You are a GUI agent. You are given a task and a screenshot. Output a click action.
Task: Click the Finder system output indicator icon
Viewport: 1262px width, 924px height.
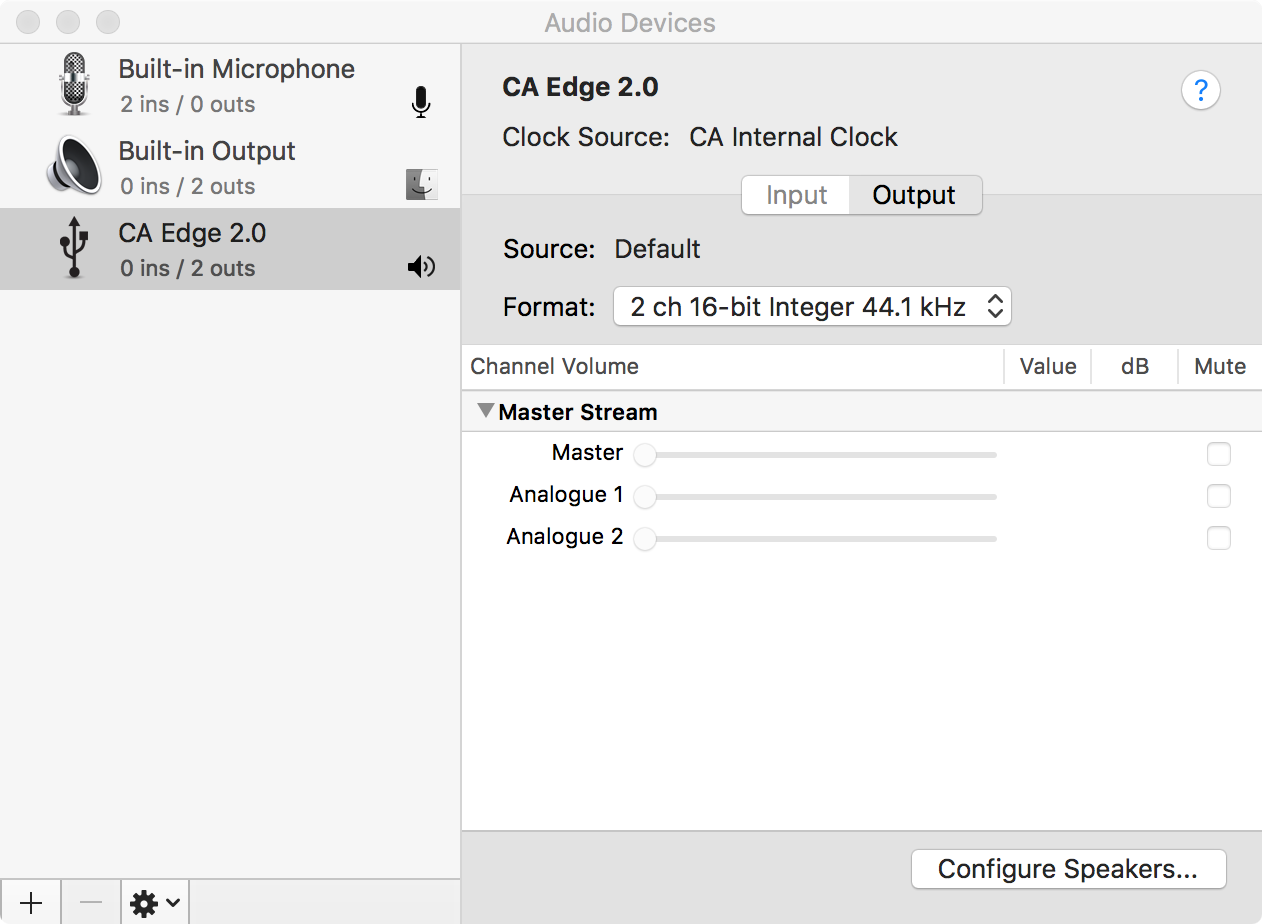click(421, 184)
